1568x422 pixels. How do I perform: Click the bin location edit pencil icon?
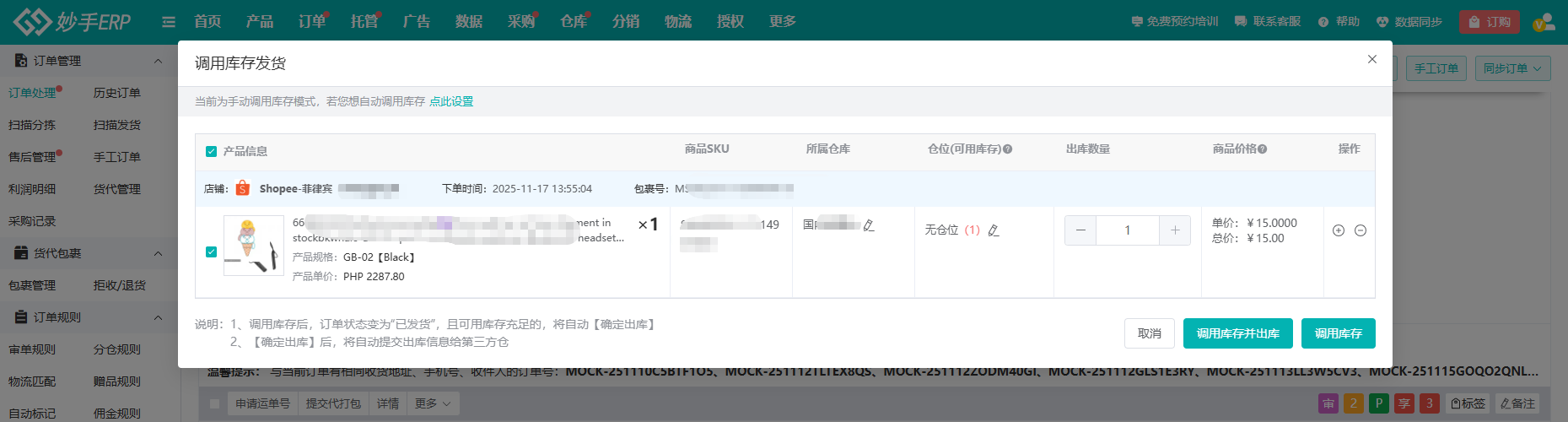point(994,230)
